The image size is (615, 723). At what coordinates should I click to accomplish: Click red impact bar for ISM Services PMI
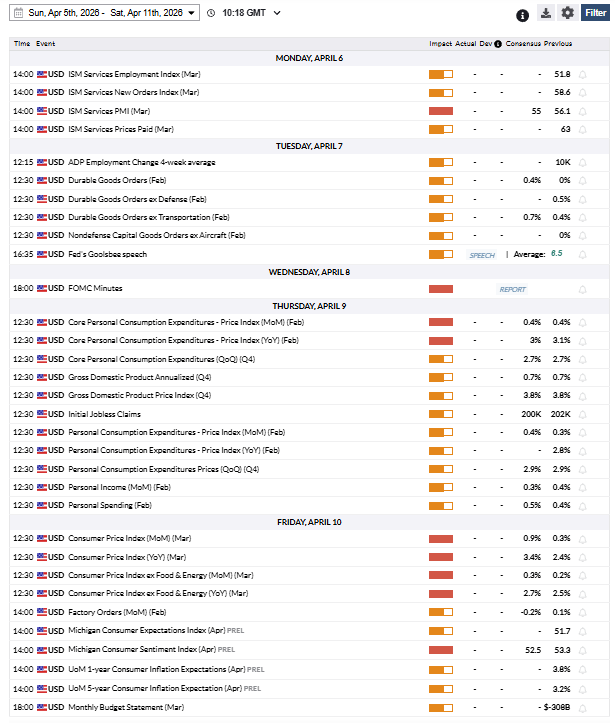pos(440,111)
